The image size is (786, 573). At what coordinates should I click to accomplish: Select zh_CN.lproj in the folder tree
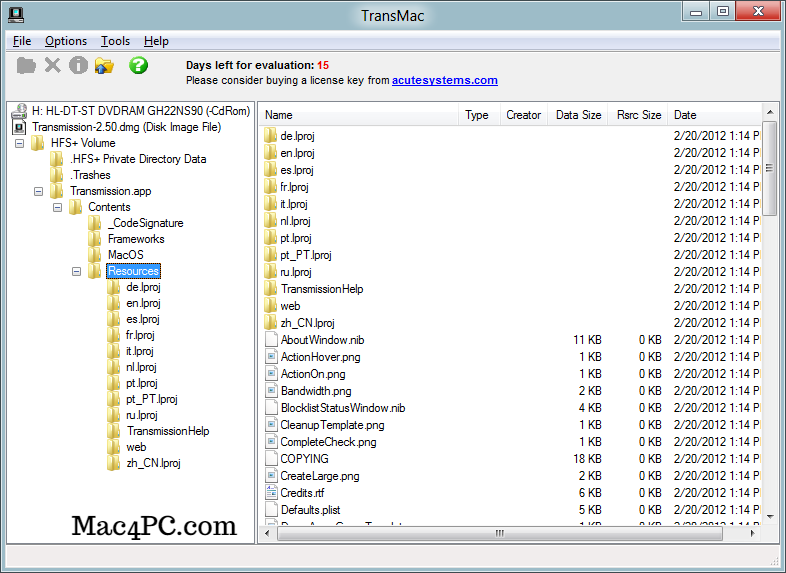(x=153, y=463)
